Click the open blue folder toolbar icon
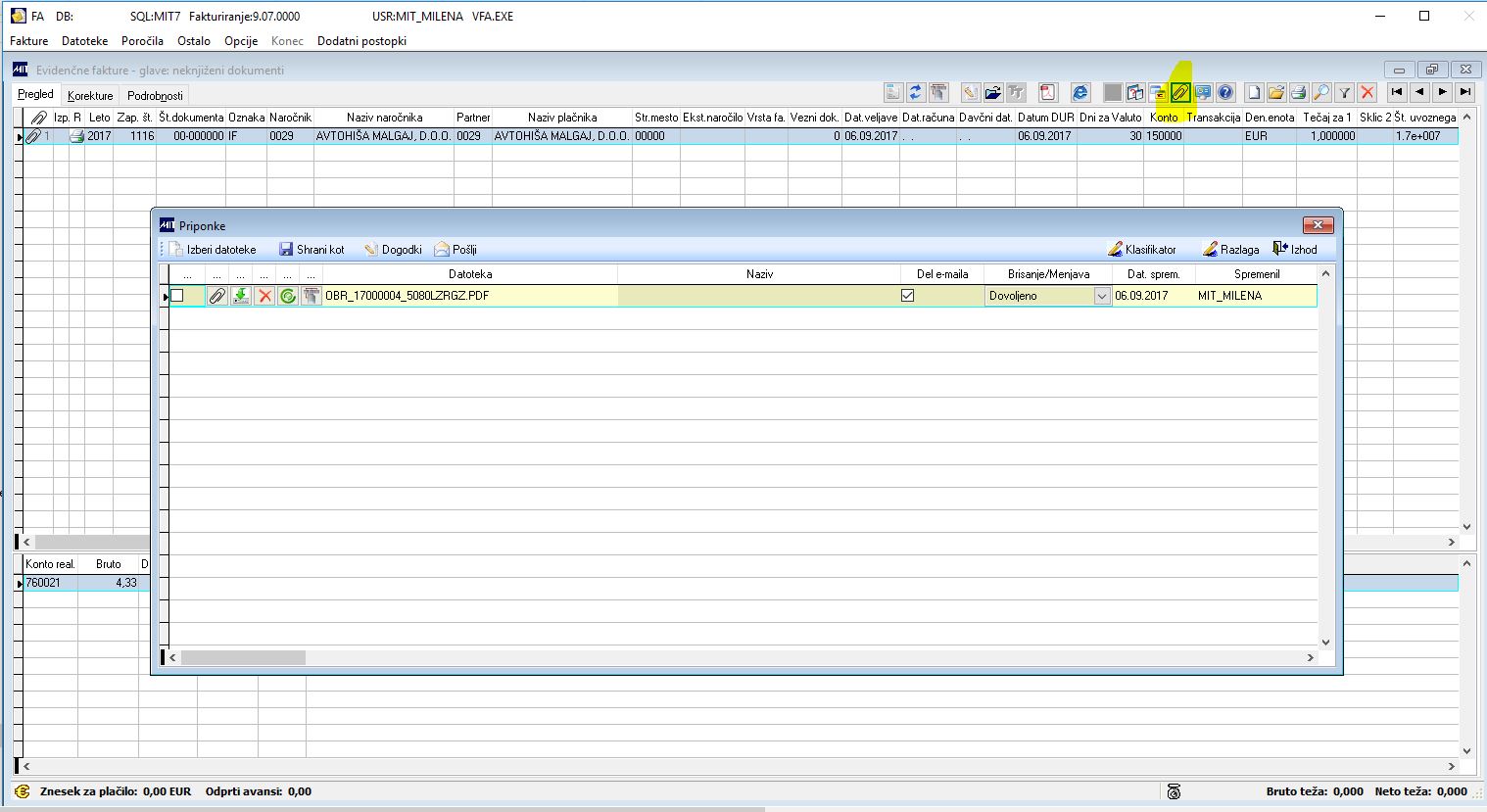1487x812 pixels. tap(993, 93)
